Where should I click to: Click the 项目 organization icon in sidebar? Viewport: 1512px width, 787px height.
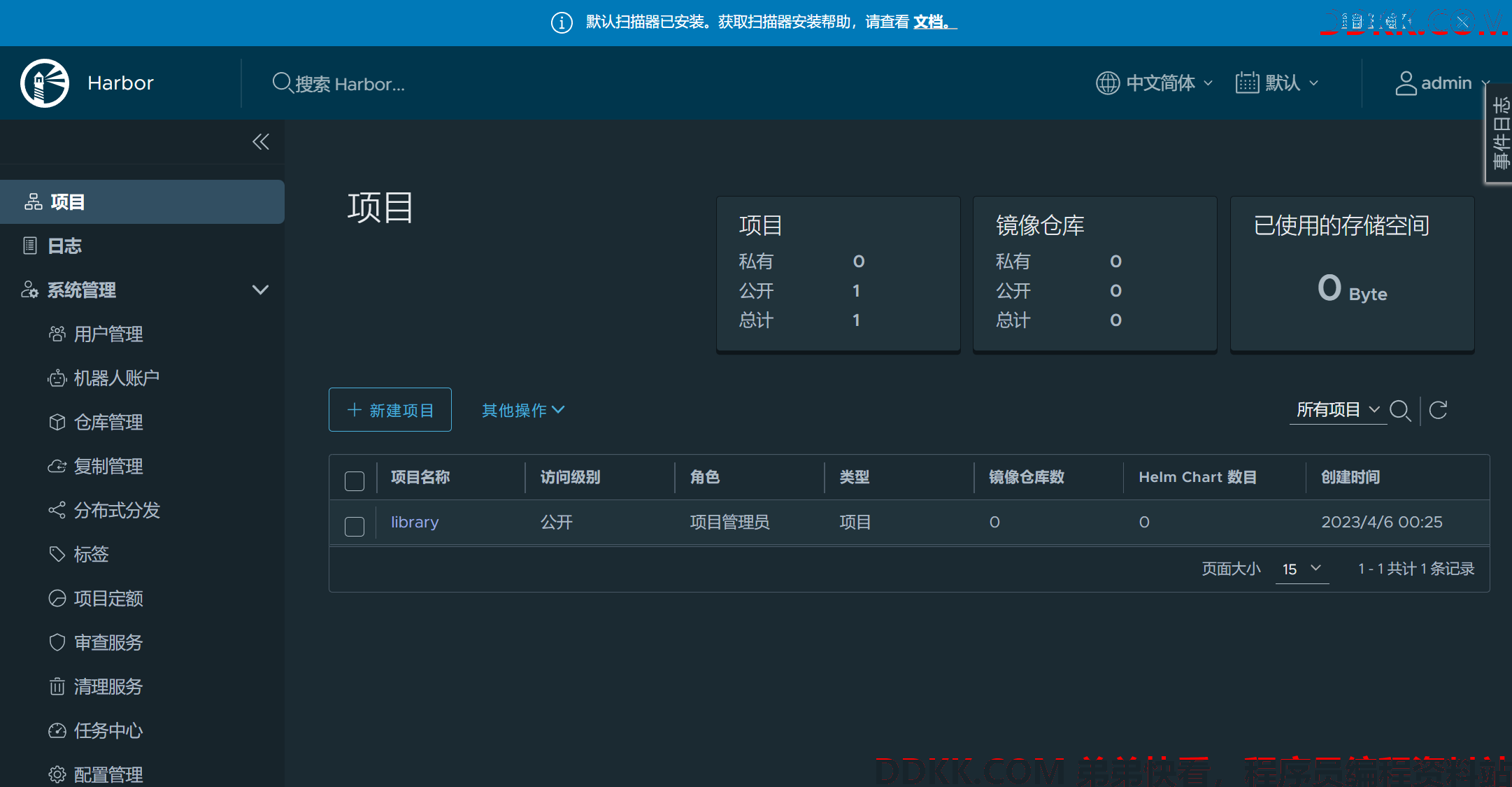click(34, 202)
